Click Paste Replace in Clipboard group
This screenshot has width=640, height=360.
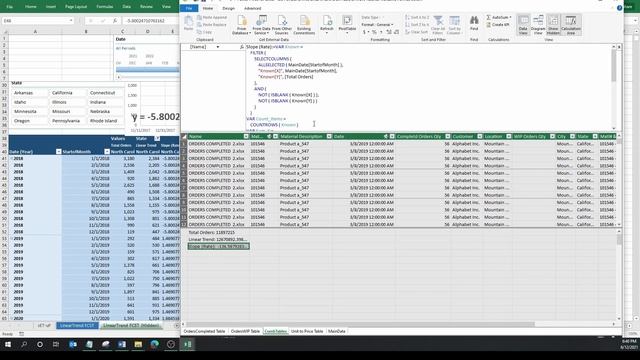coord(212,25)
